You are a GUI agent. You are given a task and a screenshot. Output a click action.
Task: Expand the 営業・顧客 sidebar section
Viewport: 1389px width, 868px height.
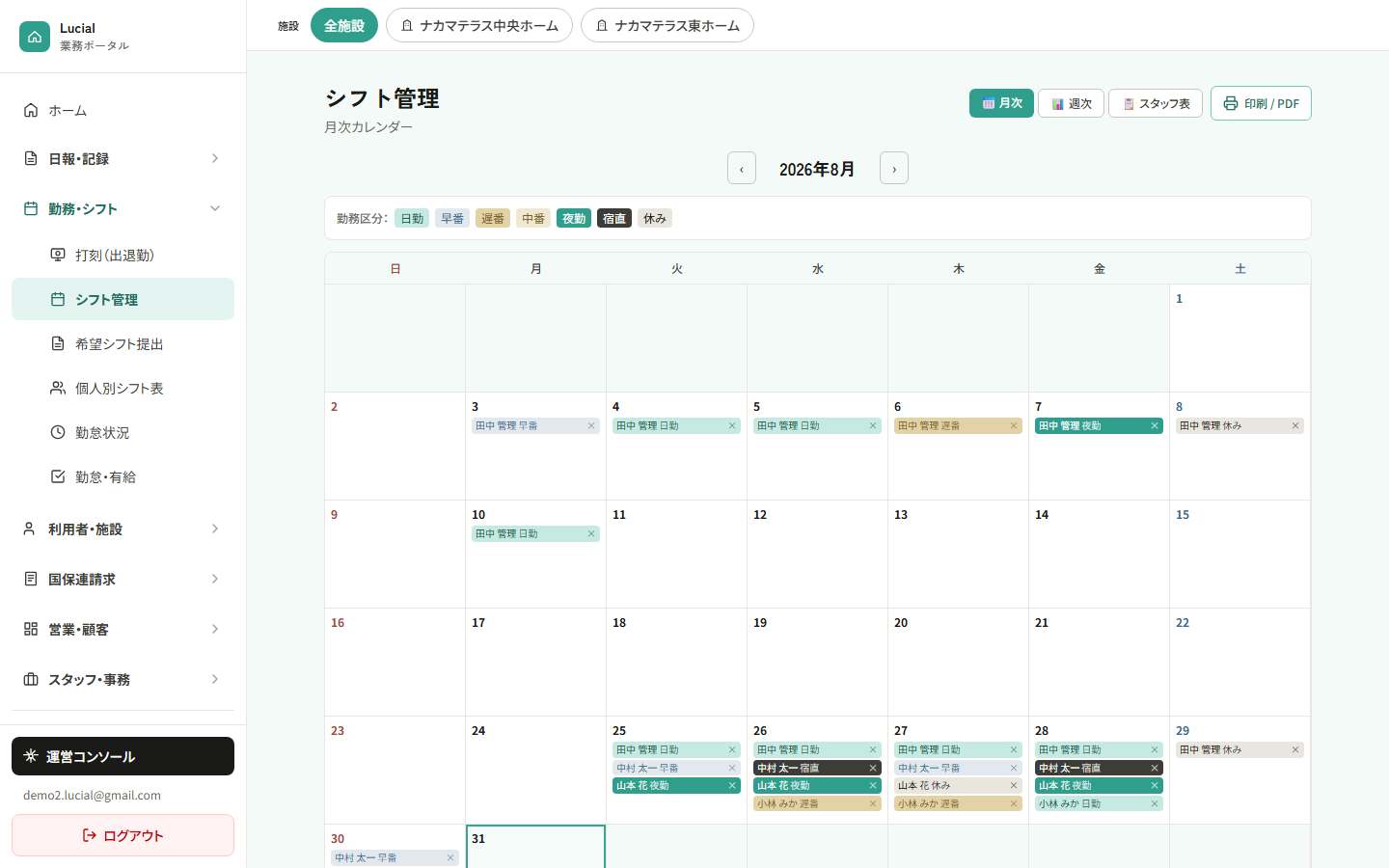click(x=123, y=629)
